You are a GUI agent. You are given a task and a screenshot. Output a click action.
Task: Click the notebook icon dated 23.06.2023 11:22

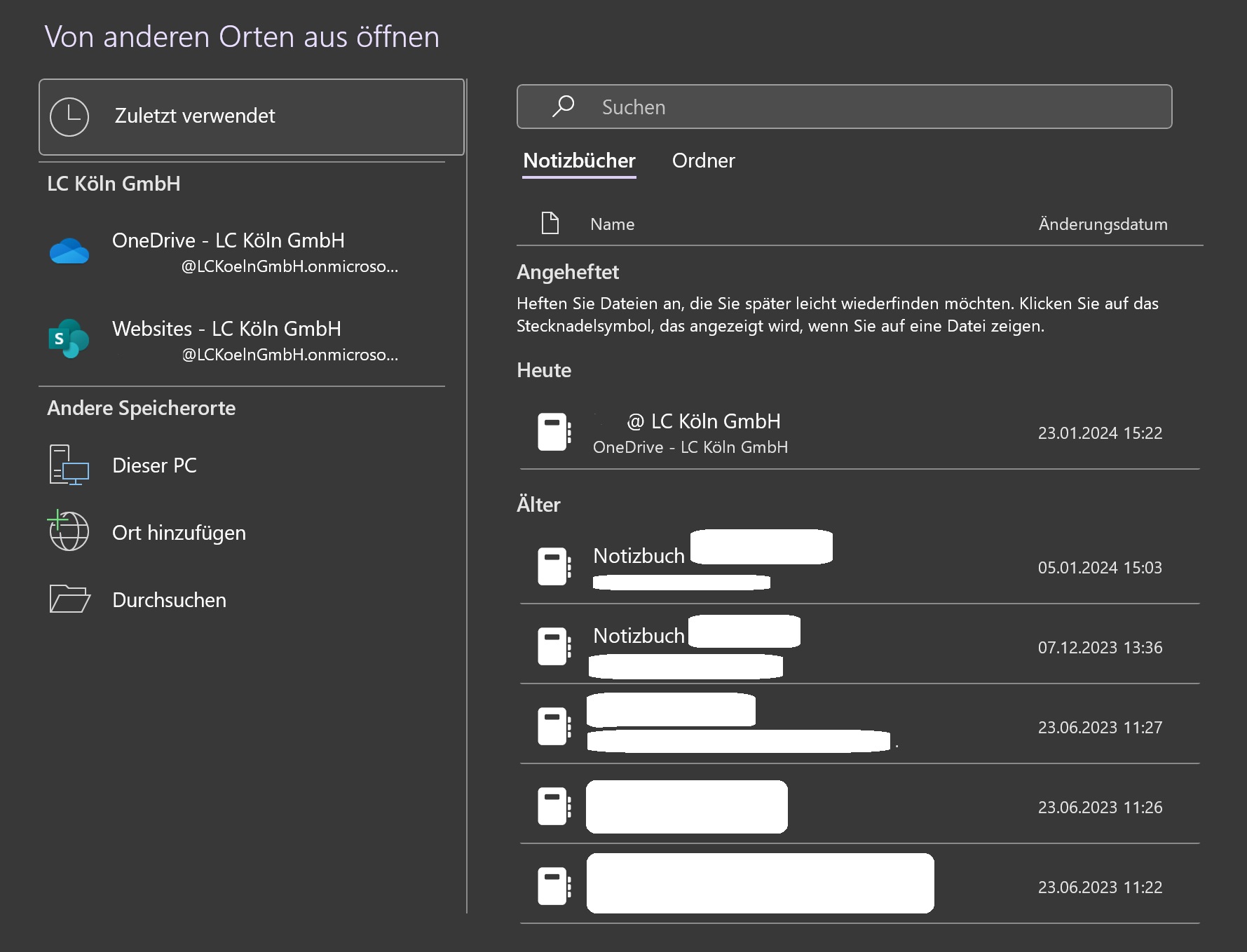click(x=554, y=886)
